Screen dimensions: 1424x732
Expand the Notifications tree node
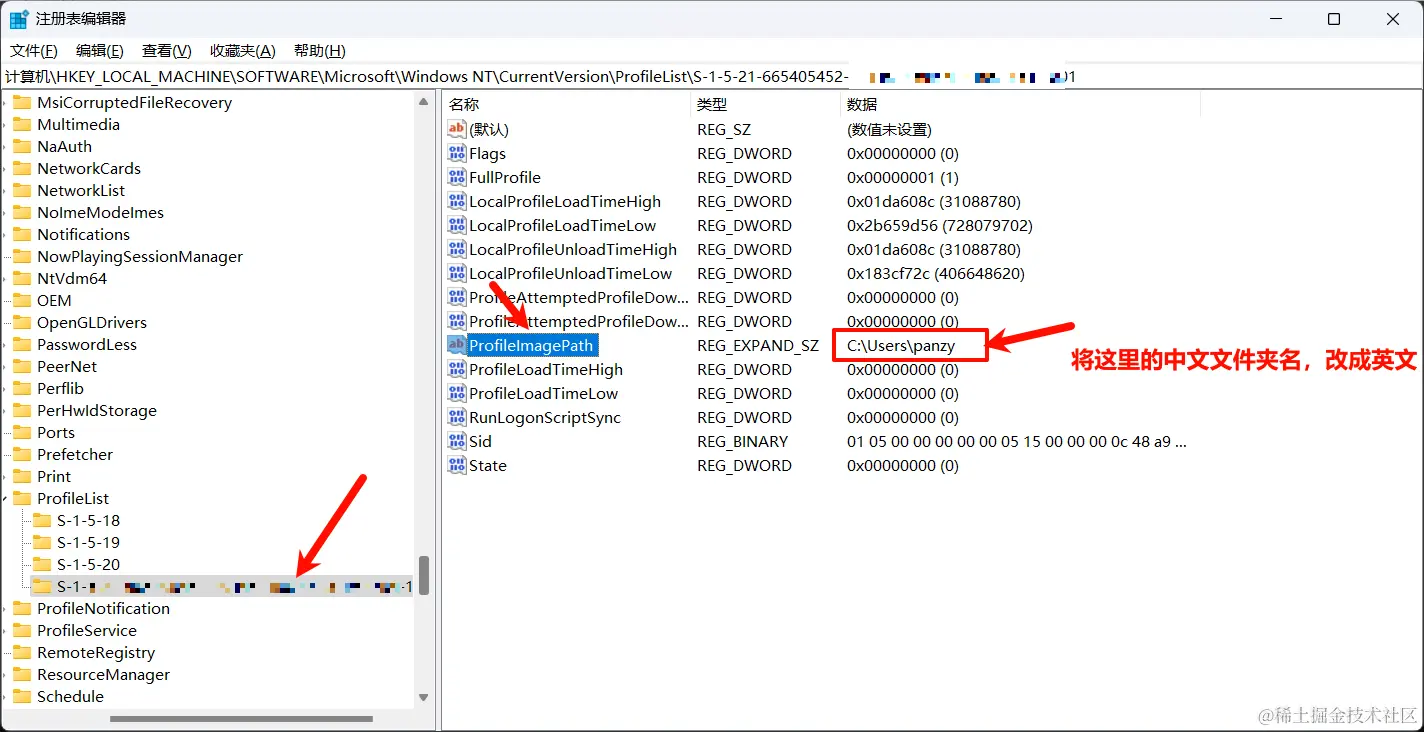tap(5, 234)
